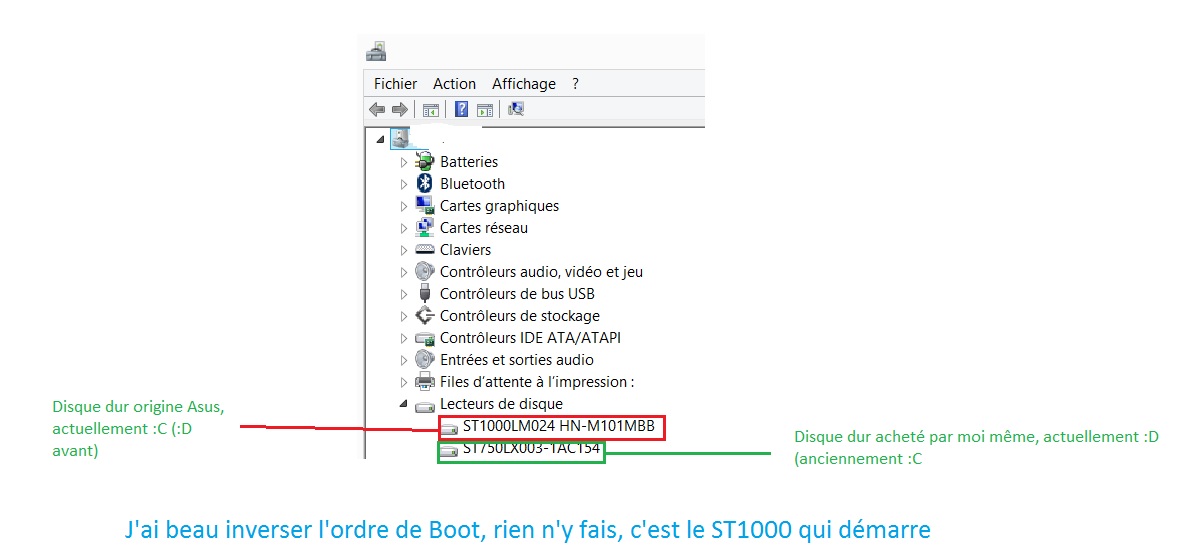
Task: Select Contrôleurs de bus USB label
Action: (x=517, y=293)
